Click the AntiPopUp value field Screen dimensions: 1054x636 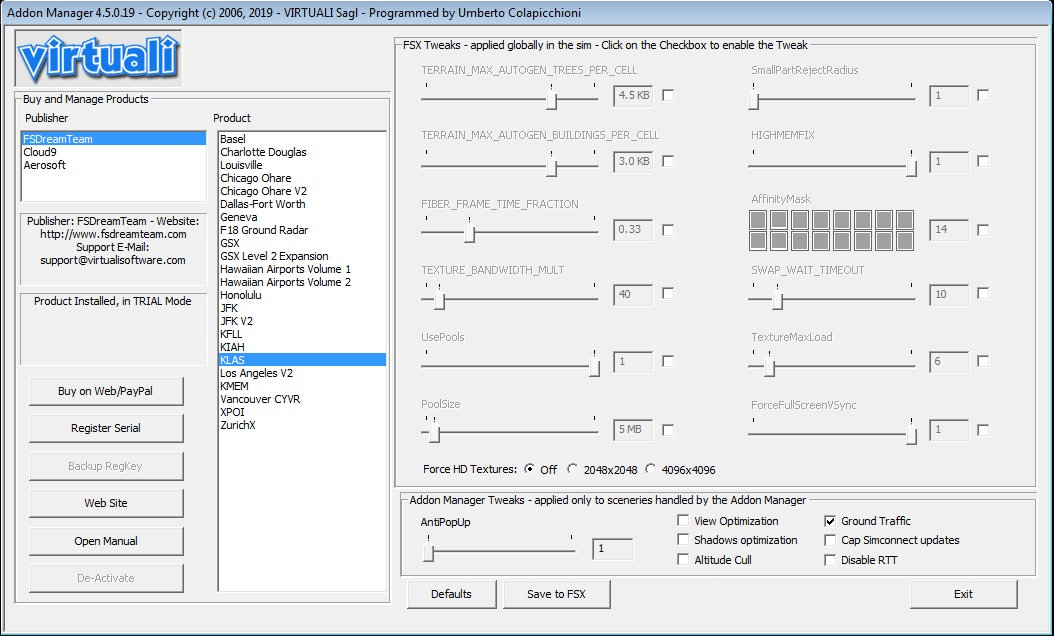pos(612,549)
